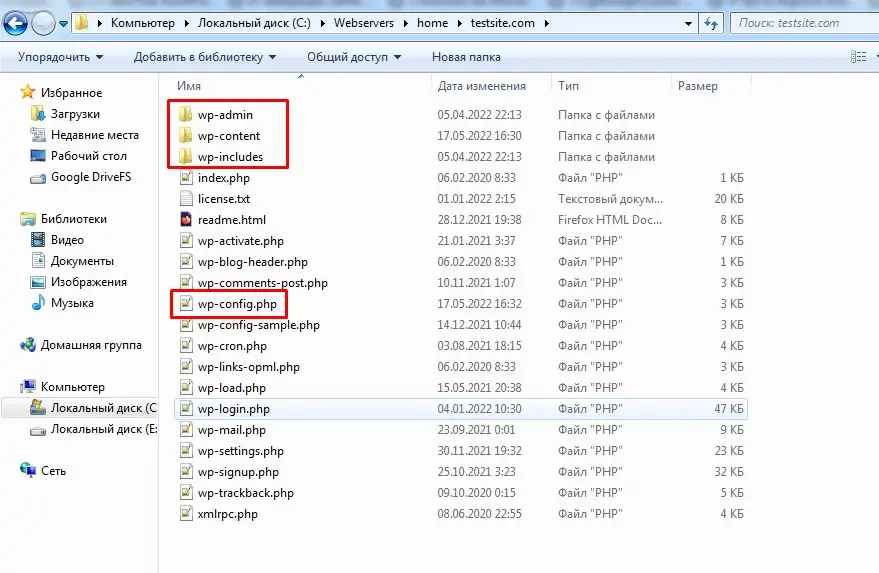Select the wp-cron.php file icon

point(186,346)
